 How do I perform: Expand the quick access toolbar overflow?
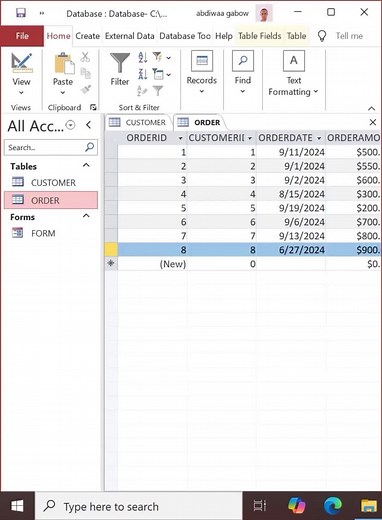(42, 13)
